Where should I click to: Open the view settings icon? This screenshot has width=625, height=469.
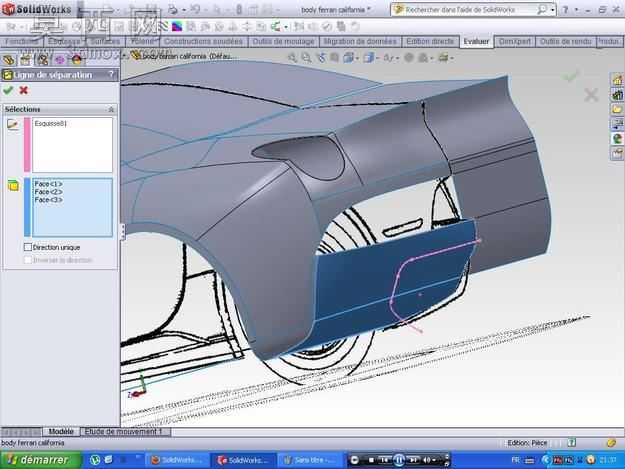click(x=443, y=58)
